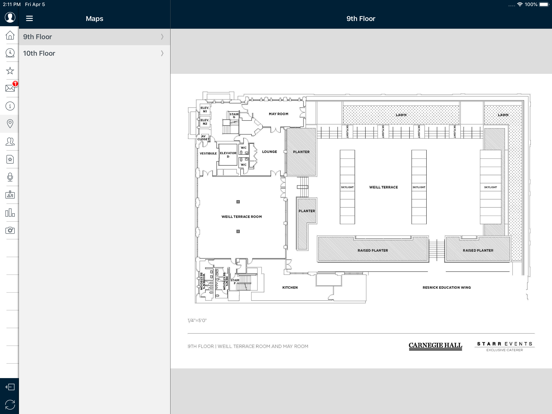This screenshot has height=414, width=552.
Task: Open the favorites star icon
Action: coord(10,71)
